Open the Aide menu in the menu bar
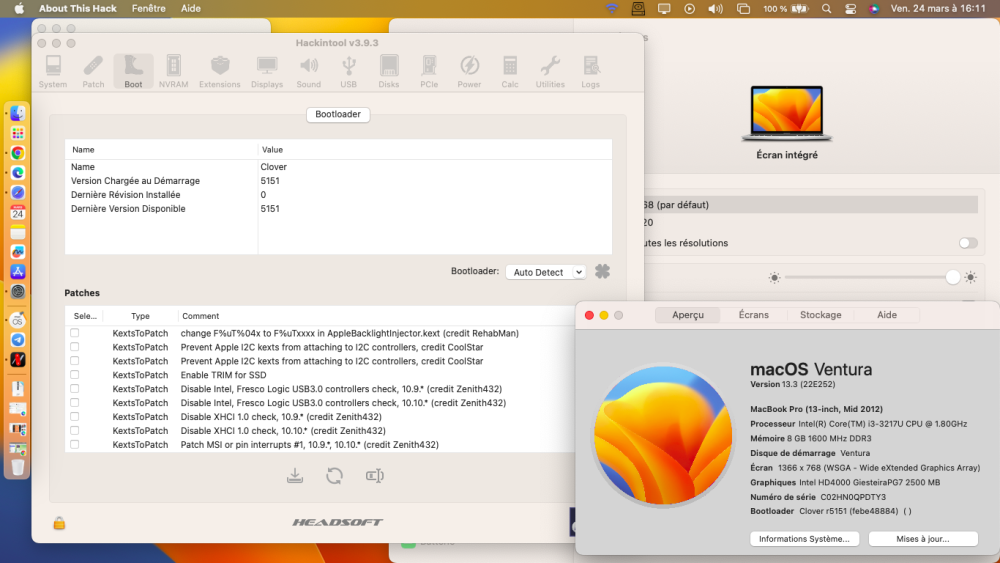 [191, 9]
